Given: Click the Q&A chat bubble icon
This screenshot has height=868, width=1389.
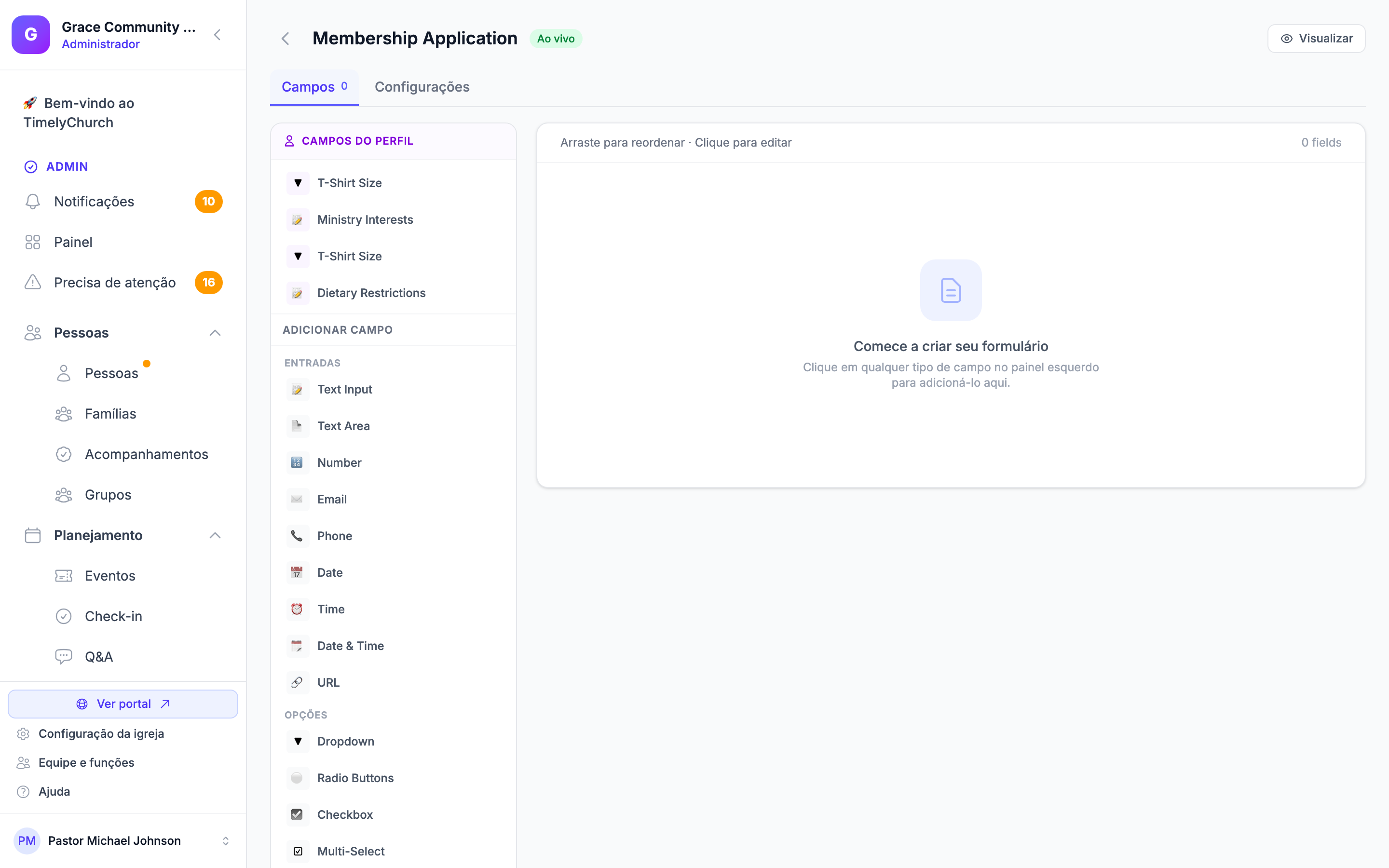Looking at the screenshot, I should [x=64, y=657].
